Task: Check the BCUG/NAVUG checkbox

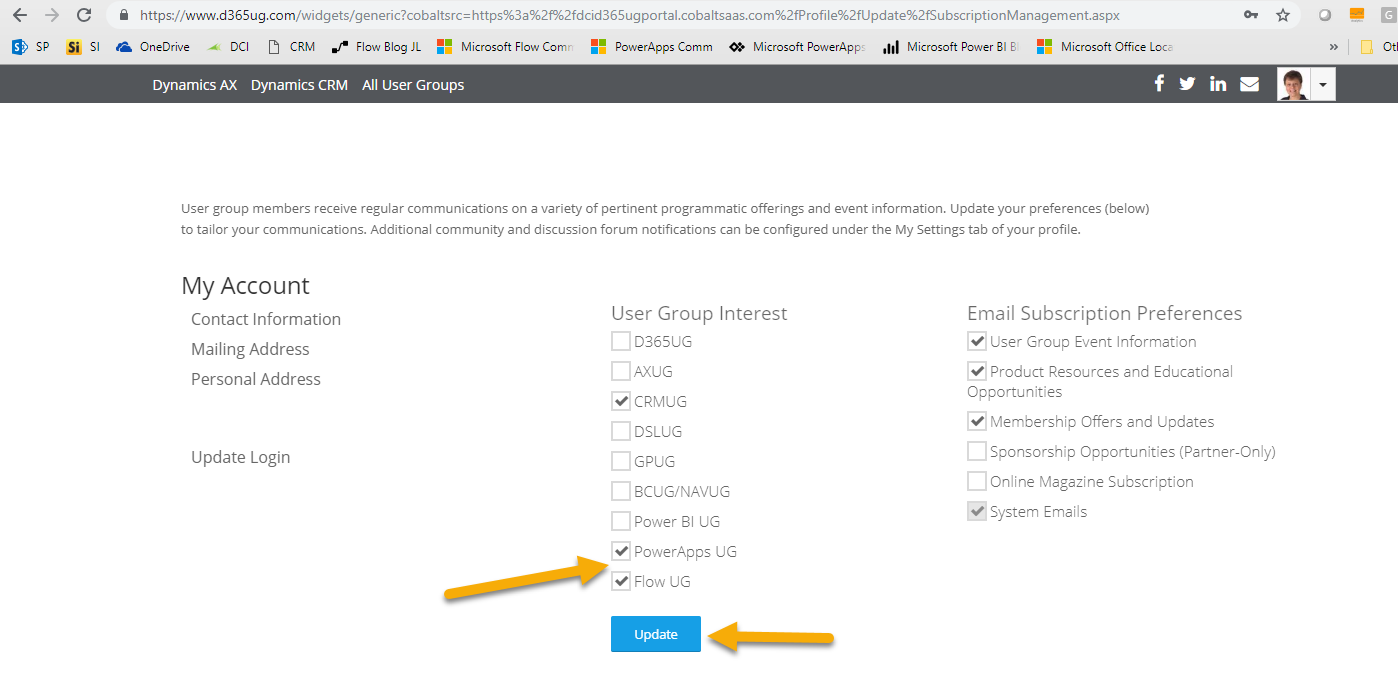Action: point(621,491)
